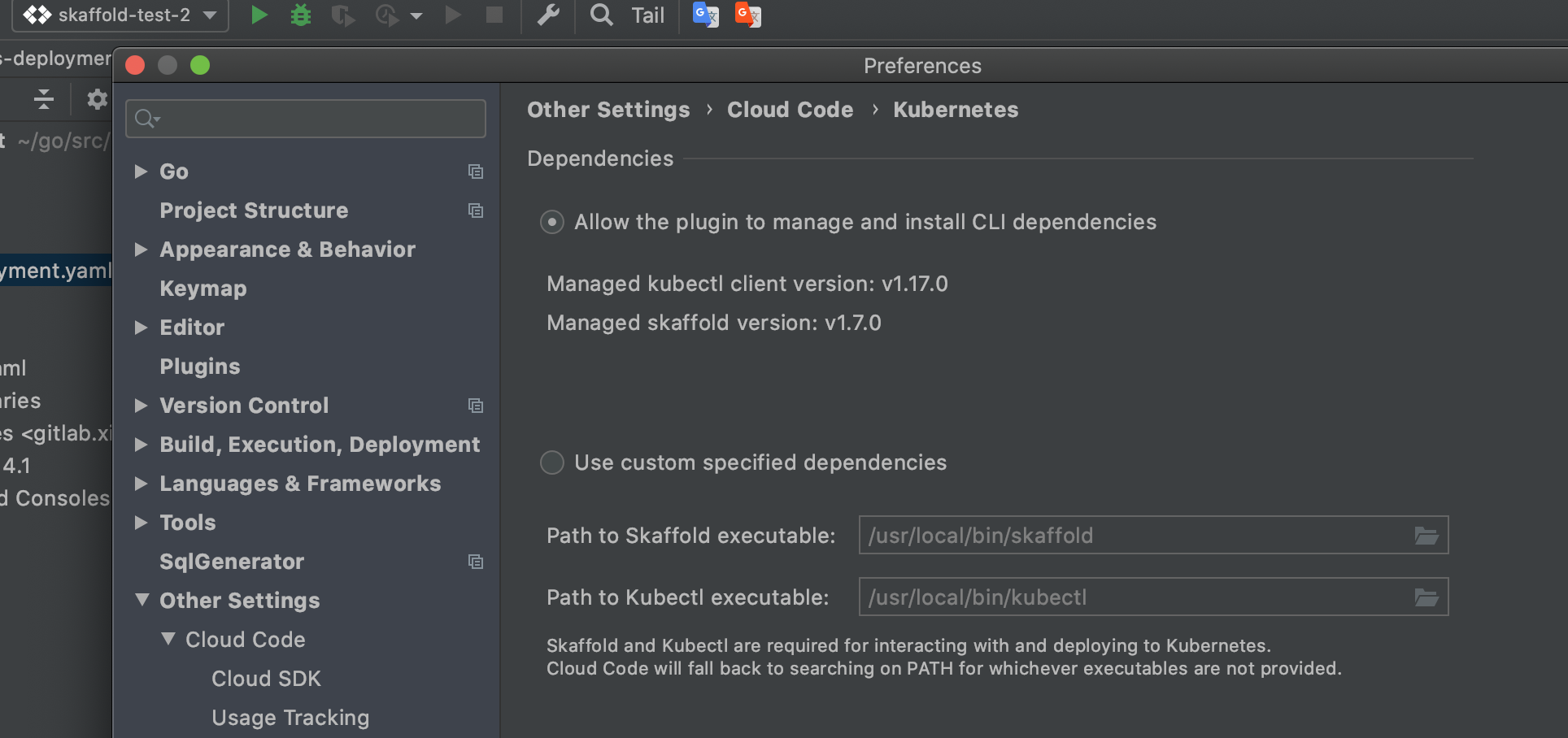Image resolution: width=1568 pixels, height=738 pixels.
Task: Open search with the magnifier icon
Action: tap(601, 15)
